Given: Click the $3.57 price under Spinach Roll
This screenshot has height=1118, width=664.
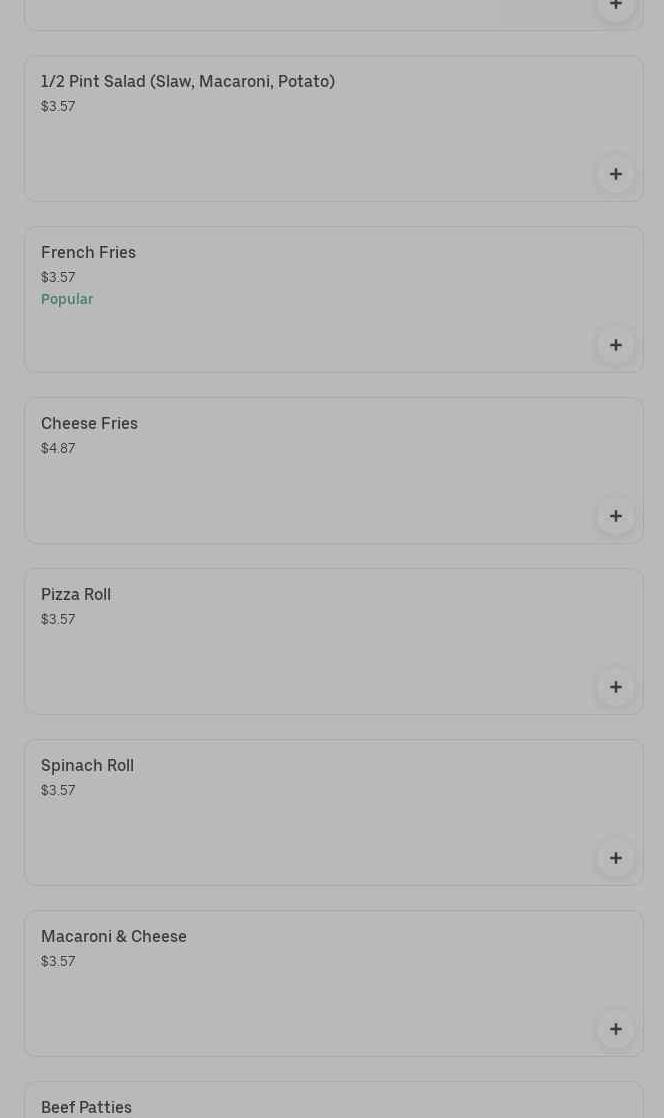Looking at the screenshot, I should [58, 790].
